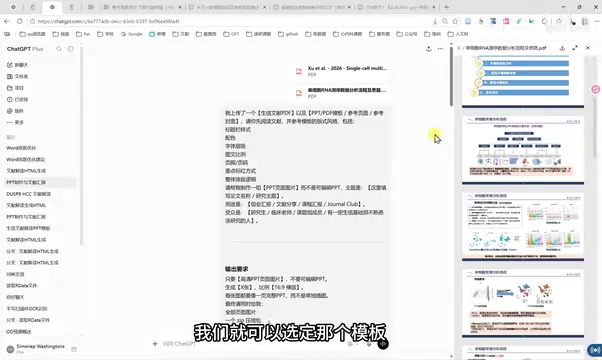Close the PDF preview panel

pos(588,48)
